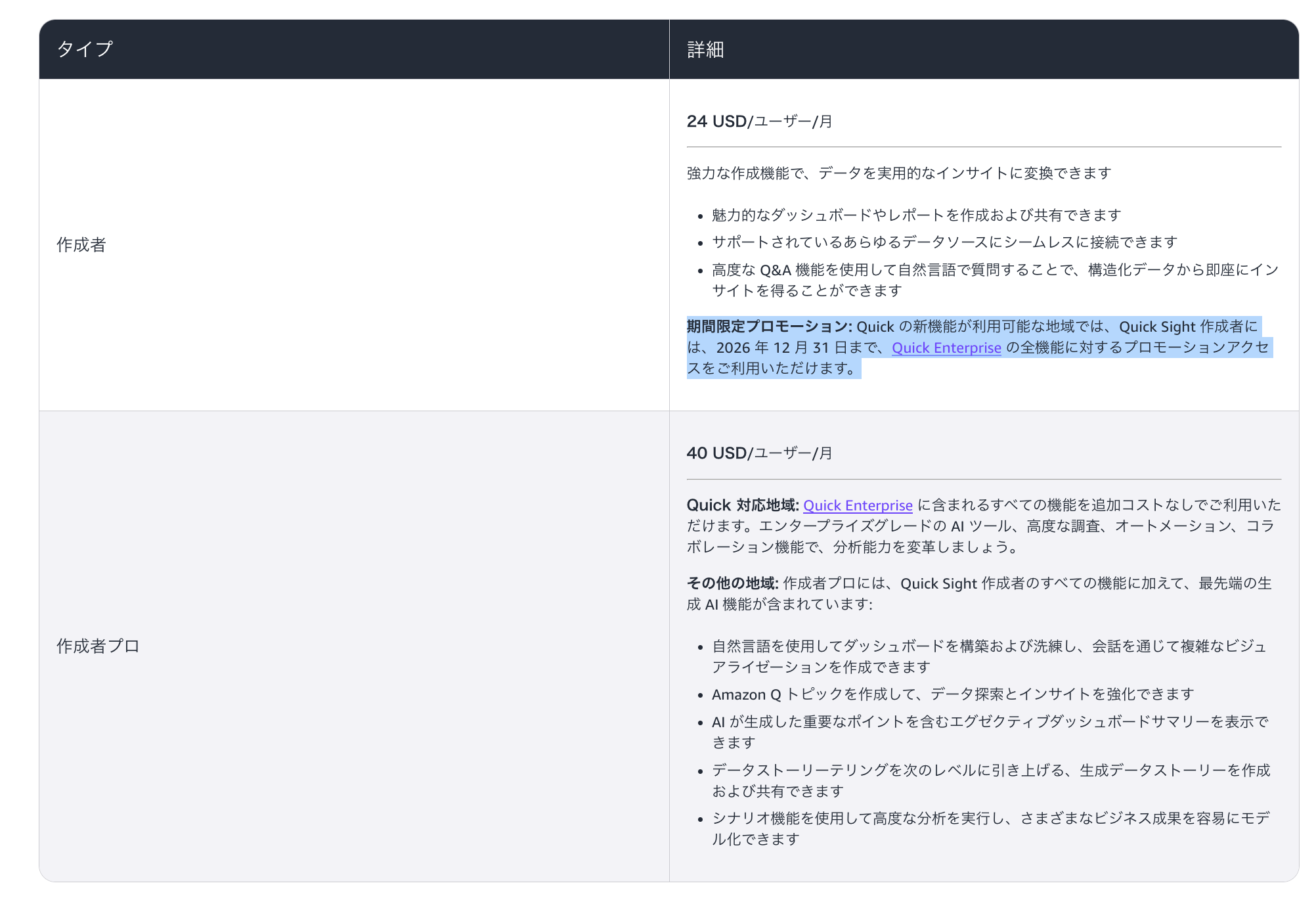Click the text 強力な作成機能で、データを実用的な
Image resolution: width=1316 pixels, height=900 pixels.
coord(899,173)
